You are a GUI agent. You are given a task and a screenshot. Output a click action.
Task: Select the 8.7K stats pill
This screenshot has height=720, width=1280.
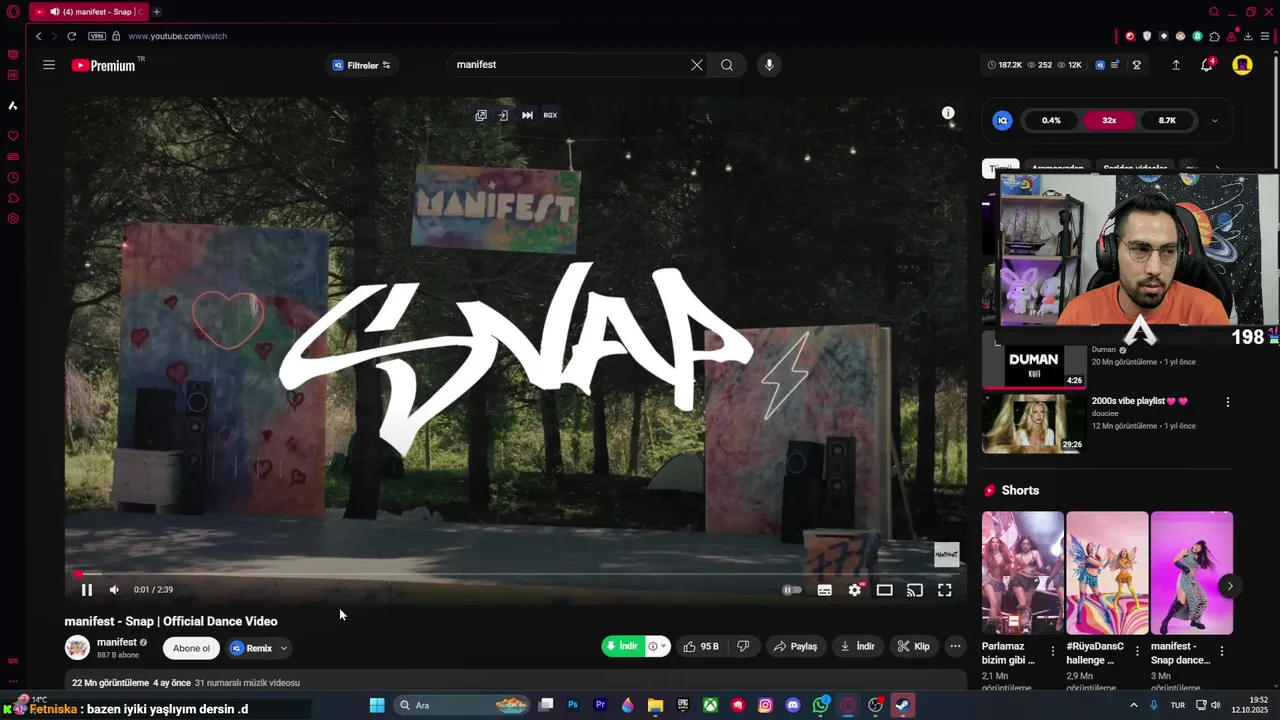coord(1167,120)
